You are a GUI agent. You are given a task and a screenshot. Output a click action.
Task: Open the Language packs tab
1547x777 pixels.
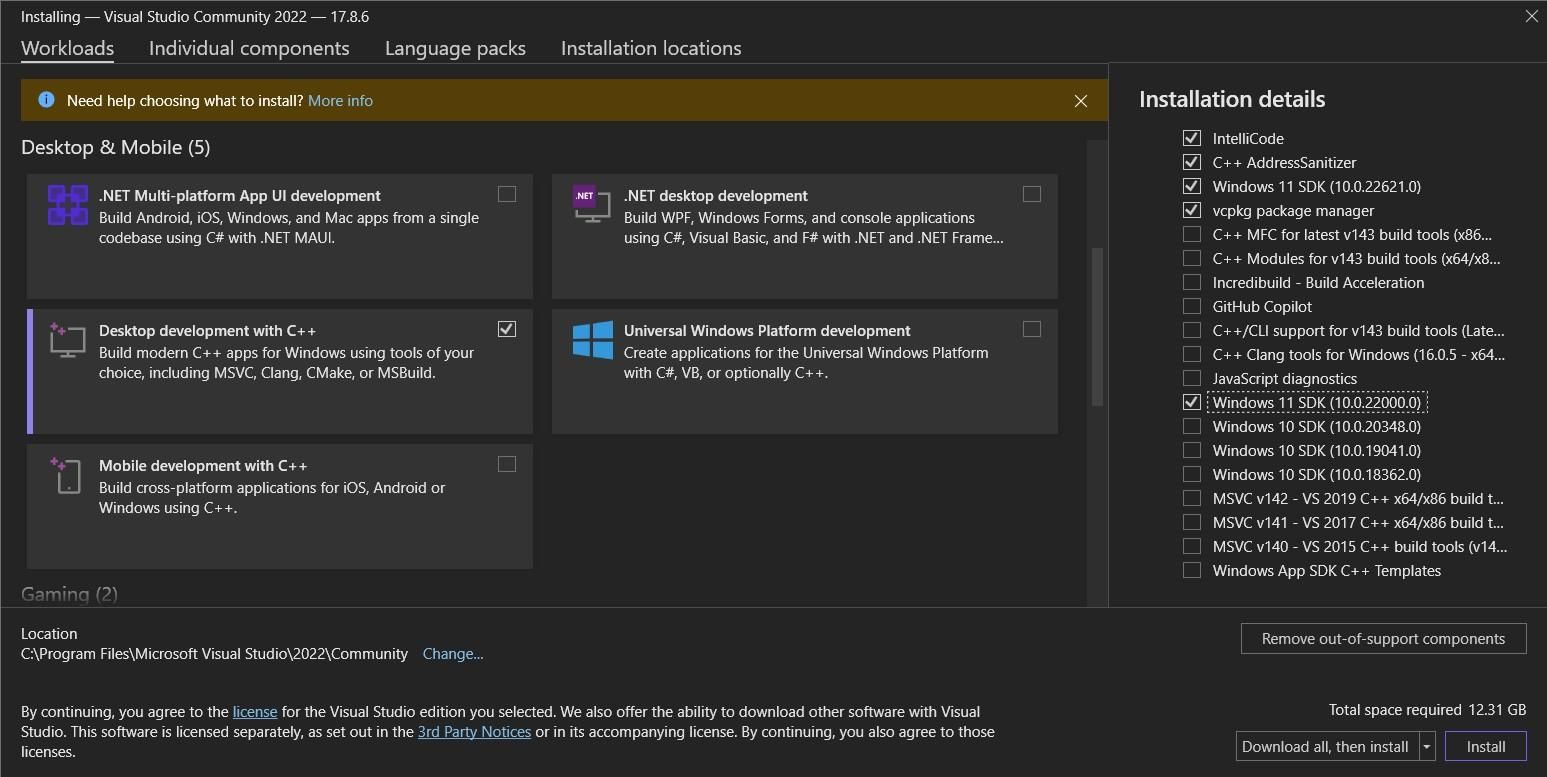click(455, 48)
